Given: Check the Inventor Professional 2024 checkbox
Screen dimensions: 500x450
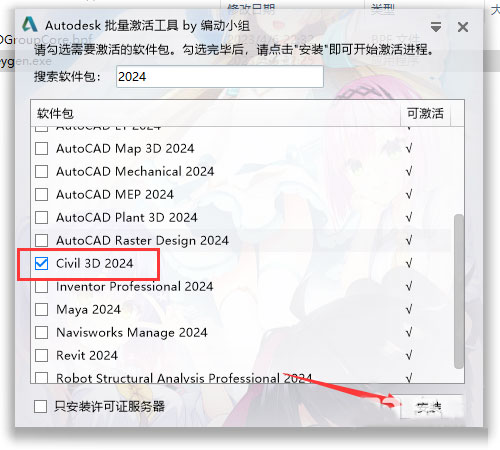Looking at the screenshot, I should [41, 286].
